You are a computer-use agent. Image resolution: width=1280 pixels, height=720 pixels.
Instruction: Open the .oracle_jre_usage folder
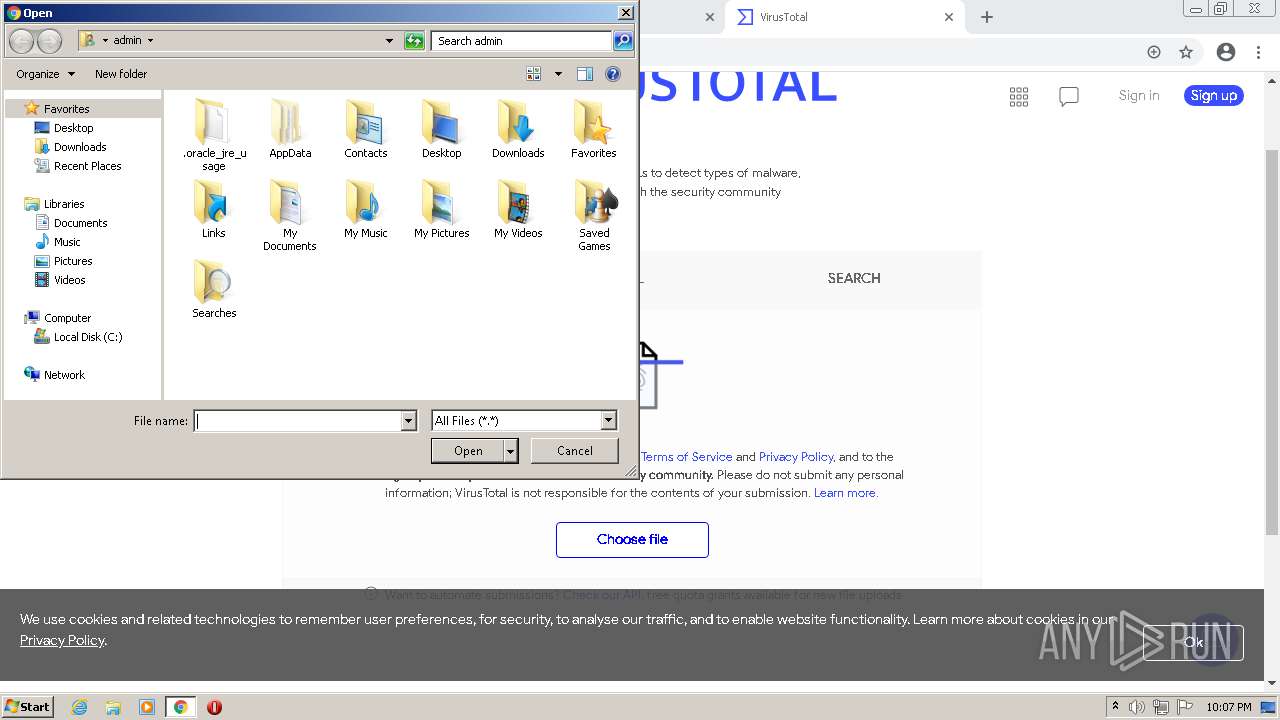coord(214,134)
